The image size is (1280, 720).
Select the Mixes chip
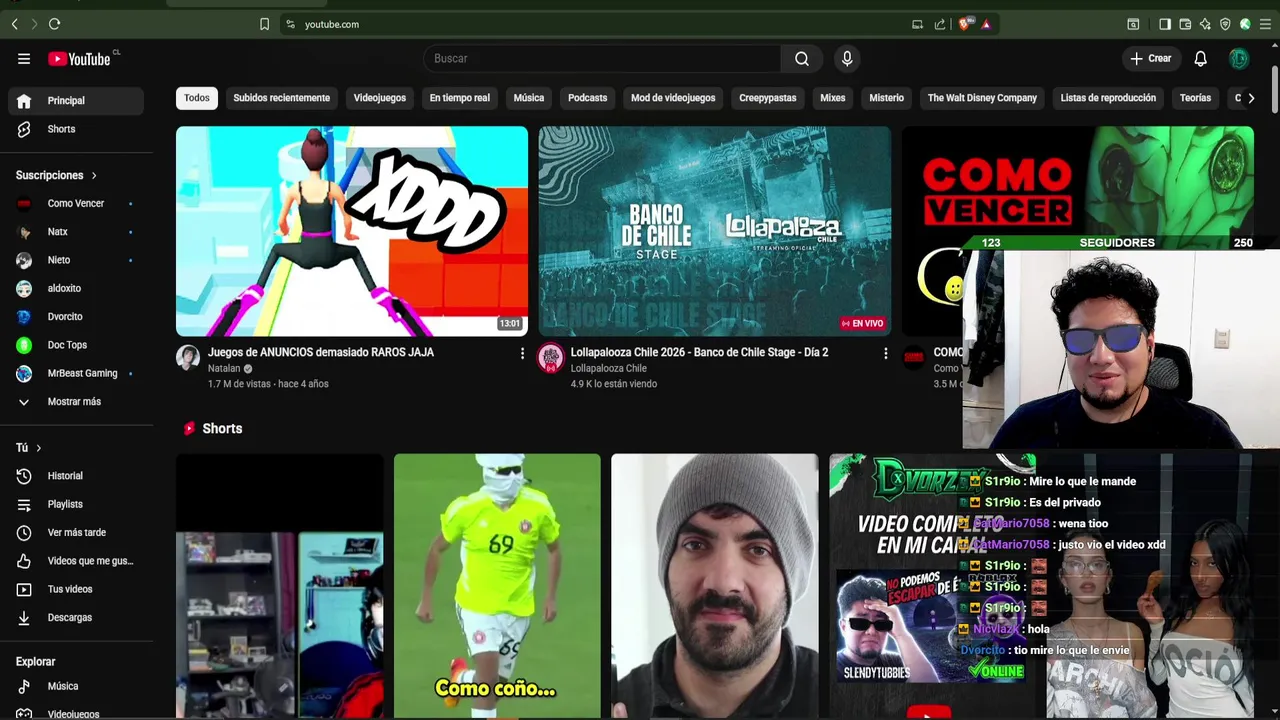(832, 98)
